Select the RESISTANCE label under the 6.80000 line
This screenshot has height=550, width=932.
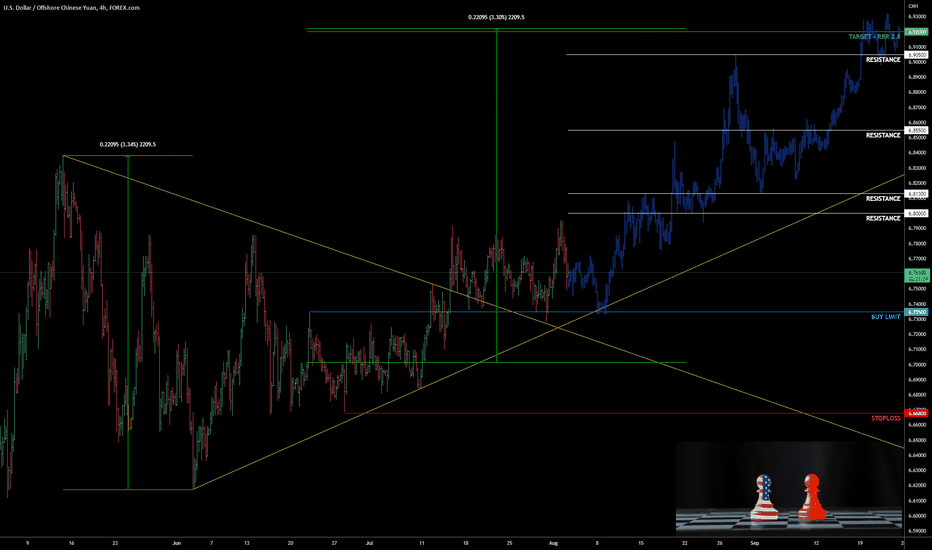[883, 219]
